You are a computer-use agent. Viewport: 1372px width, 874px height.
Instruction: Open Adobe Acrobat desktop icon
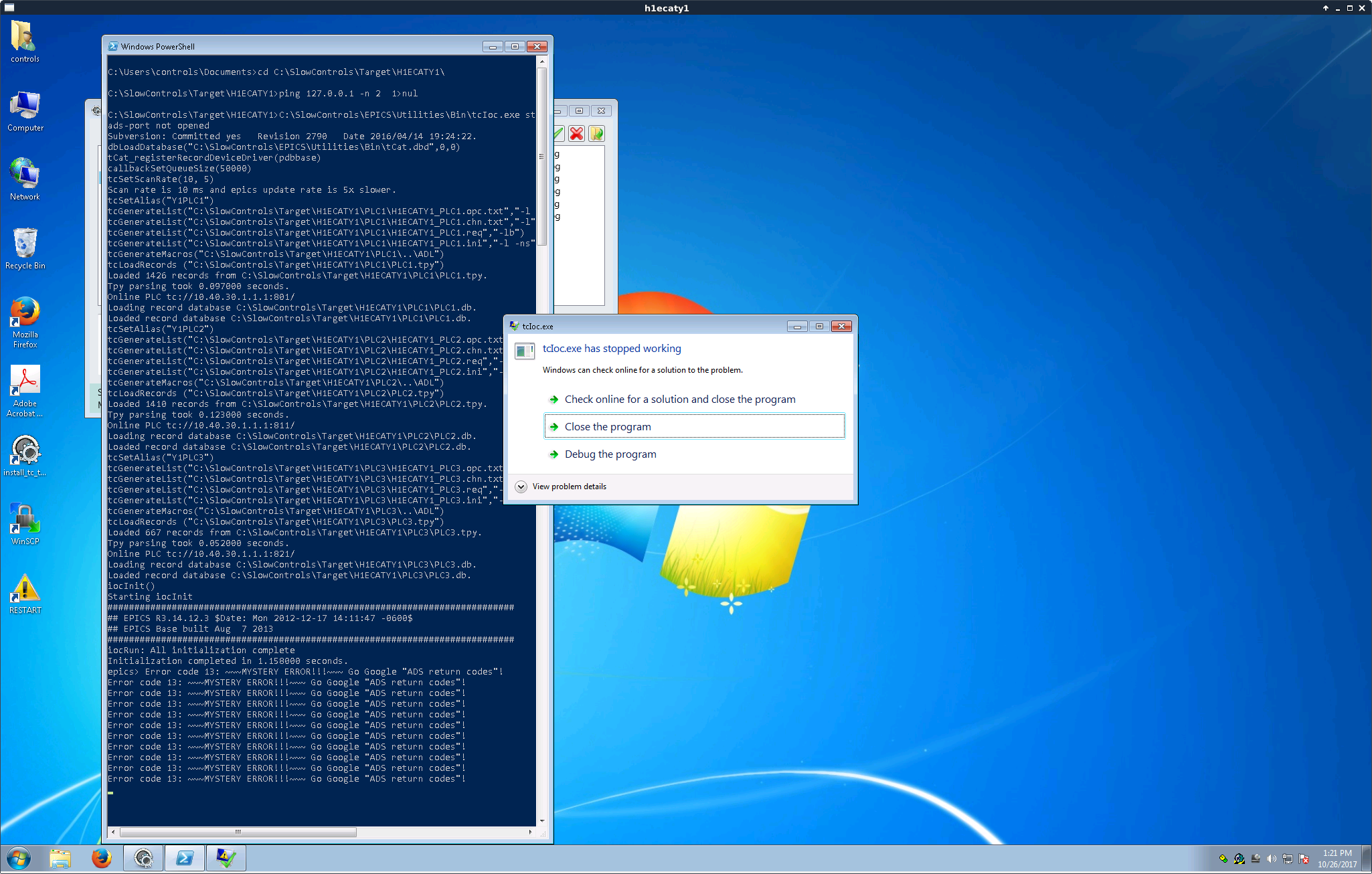tap(25, 390)
